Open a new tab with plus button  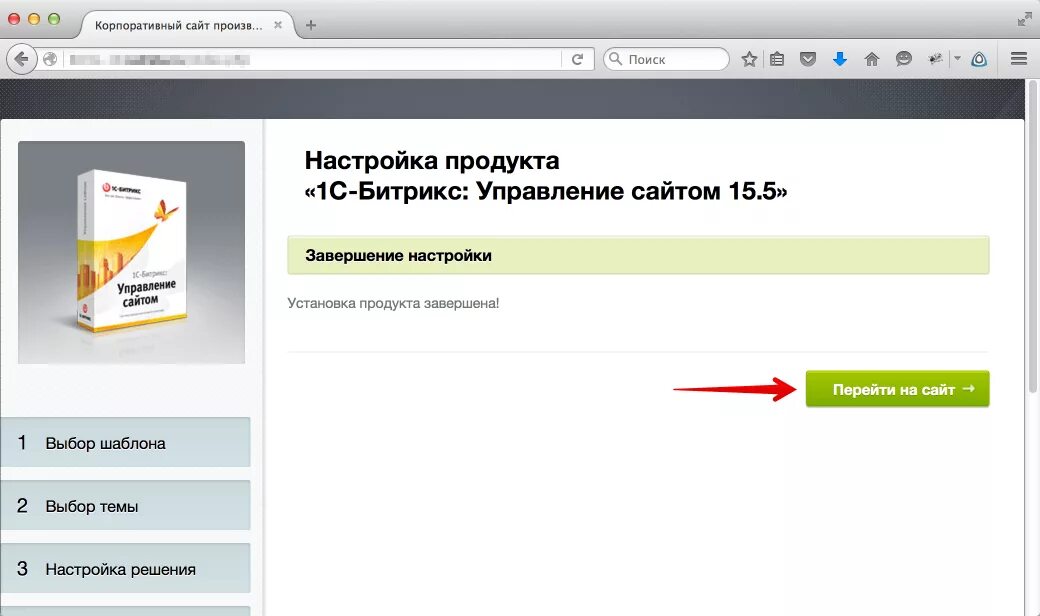[310, 25]
